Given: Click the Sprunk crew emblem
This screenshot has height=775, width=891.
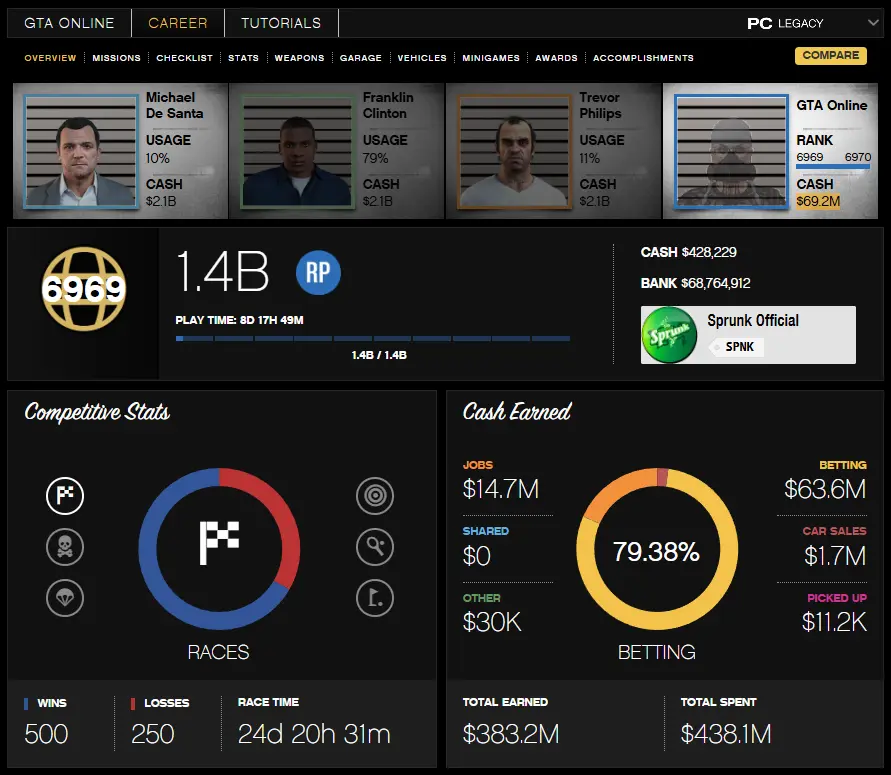Looking at the screenshot, I should click(669, 335).
